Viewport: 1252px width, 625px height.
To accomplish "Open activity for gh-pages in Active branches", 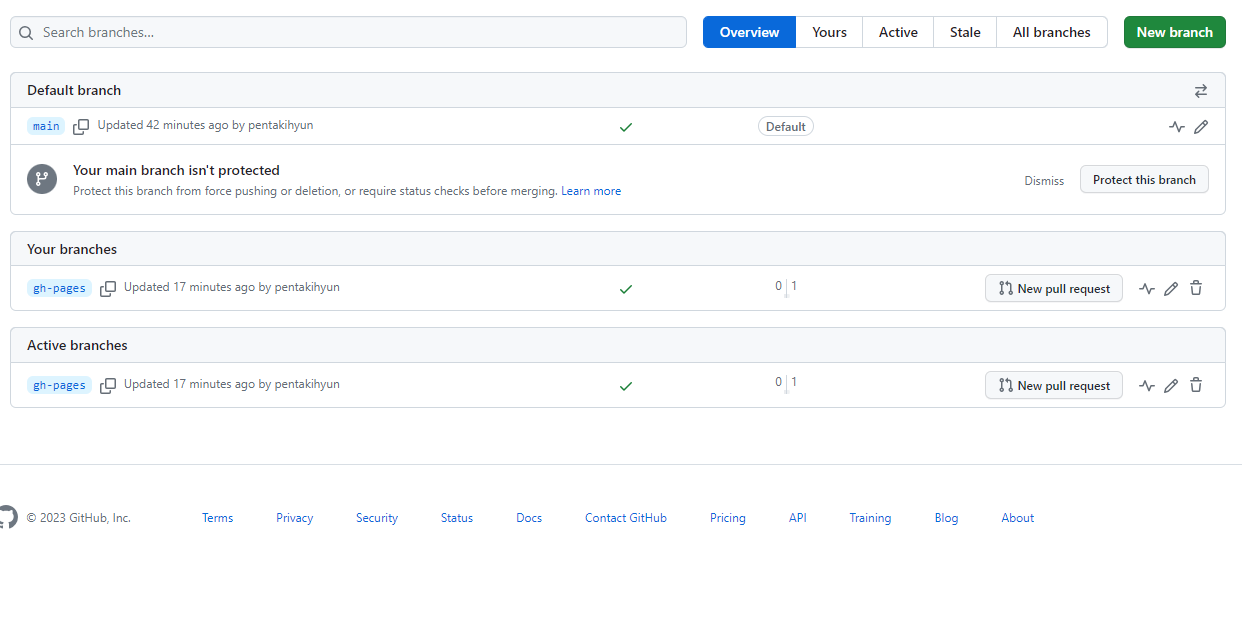I will (1147, 386).
